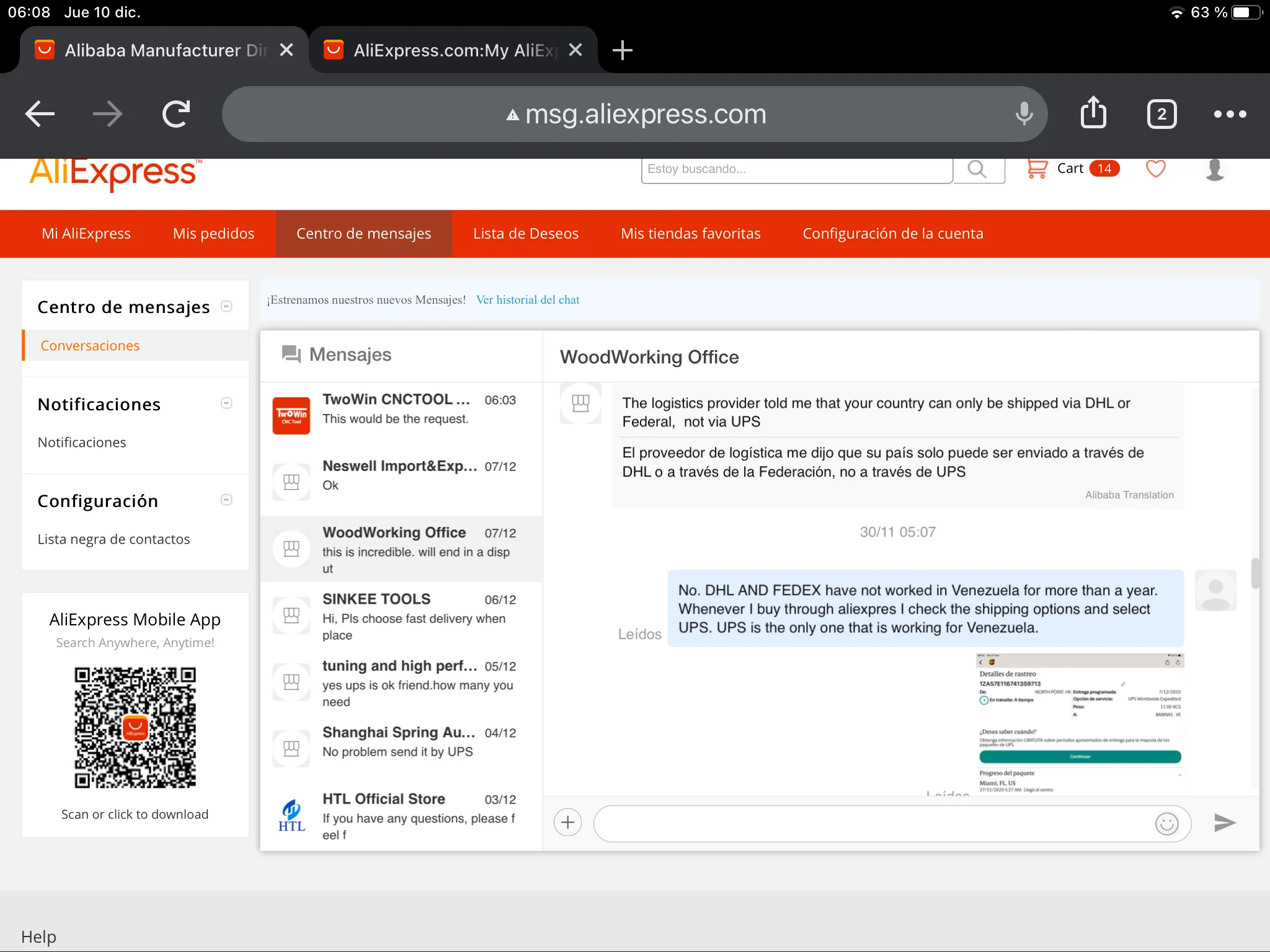
Task: Collapse the Notificaciones section
Action: point(227,403)
